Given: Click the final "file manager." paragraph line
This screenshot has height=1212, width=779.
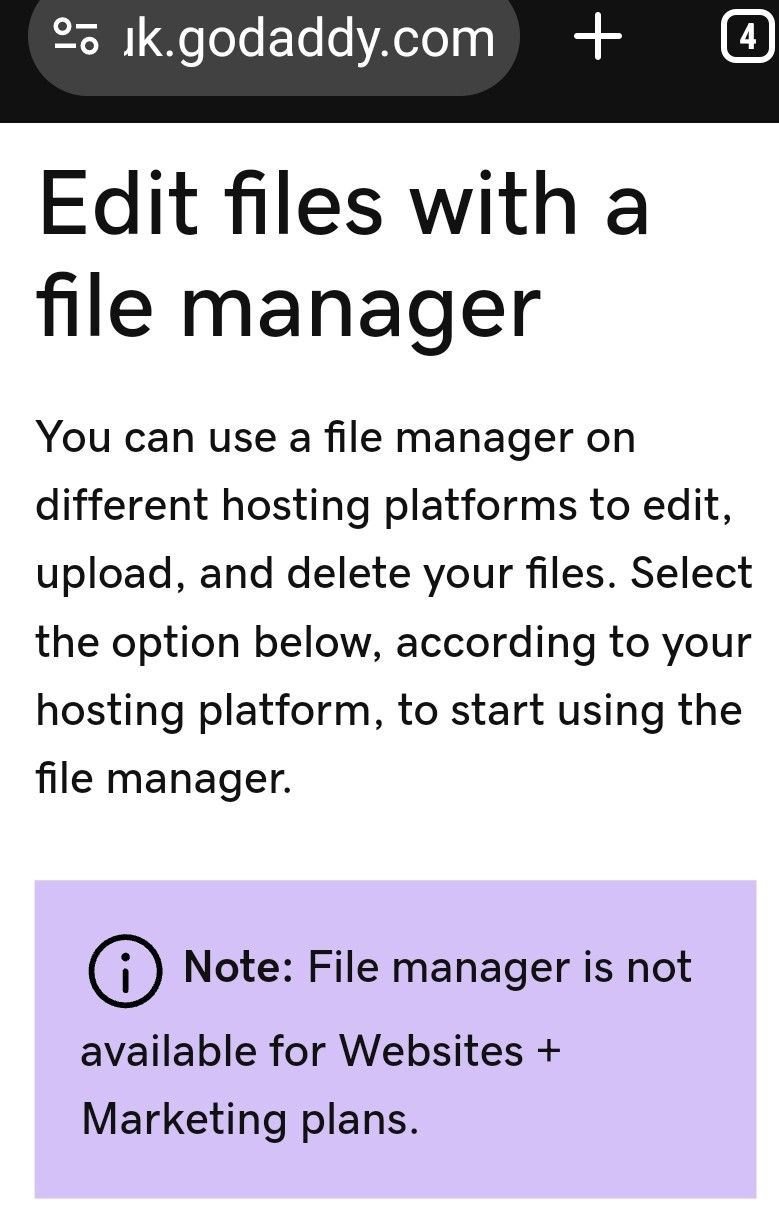Looking at the screenshot, I should tap(163, 778).
